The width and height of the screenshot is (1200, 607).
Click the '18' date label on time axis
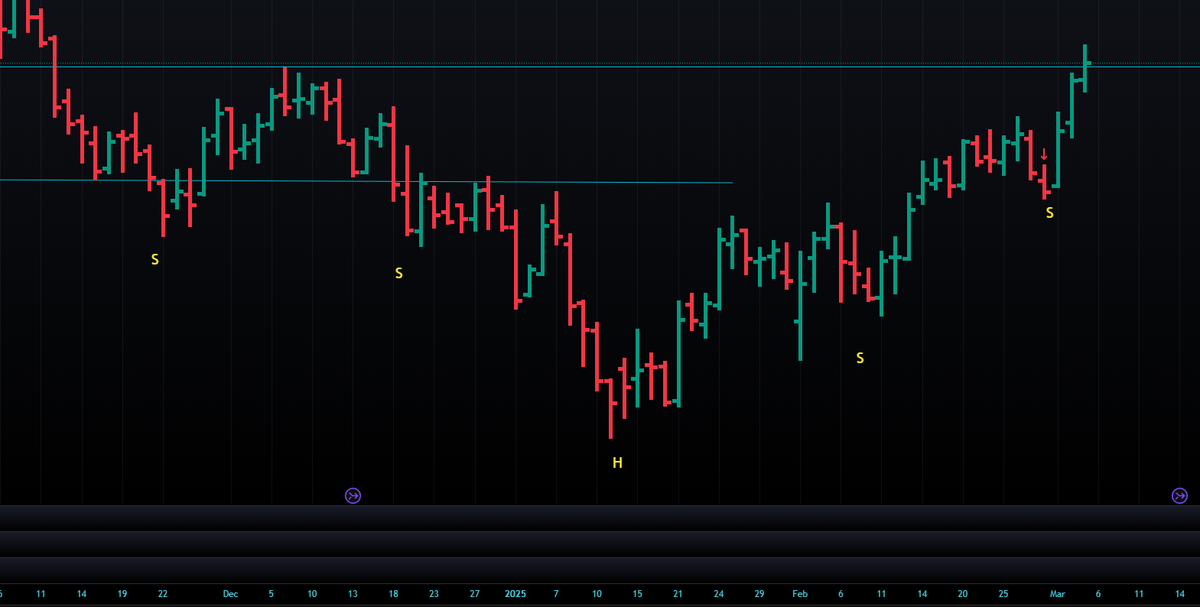[x=394, y=594]
